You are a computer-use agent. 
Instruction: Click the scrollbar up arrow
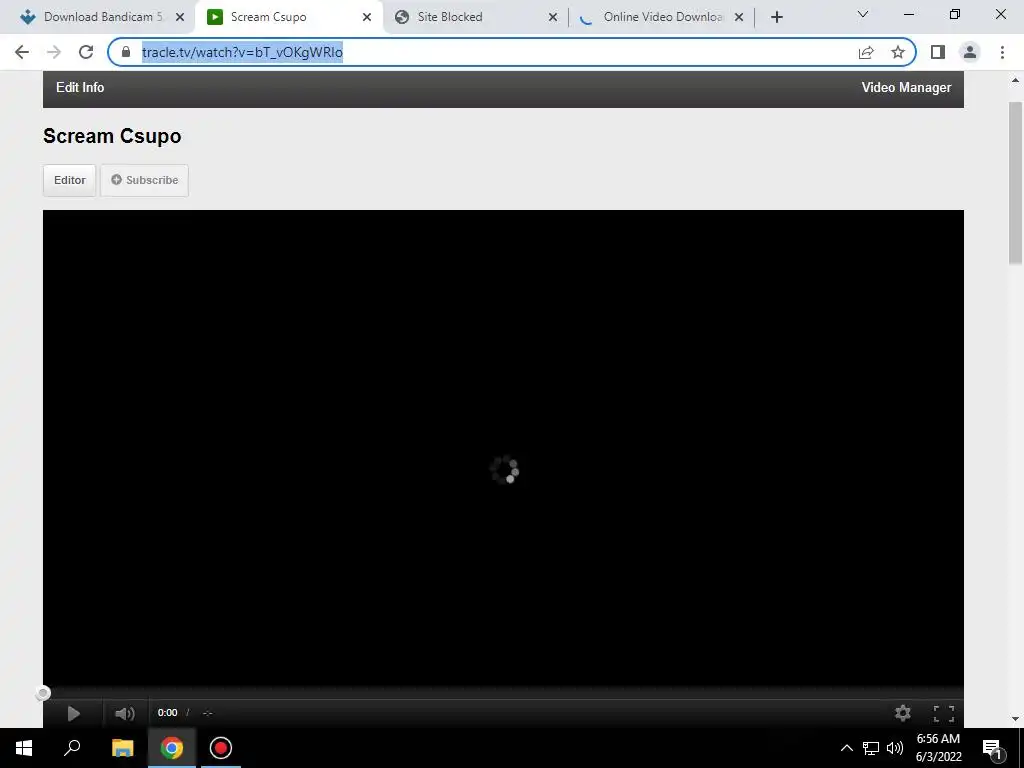tap(1015, 80)
